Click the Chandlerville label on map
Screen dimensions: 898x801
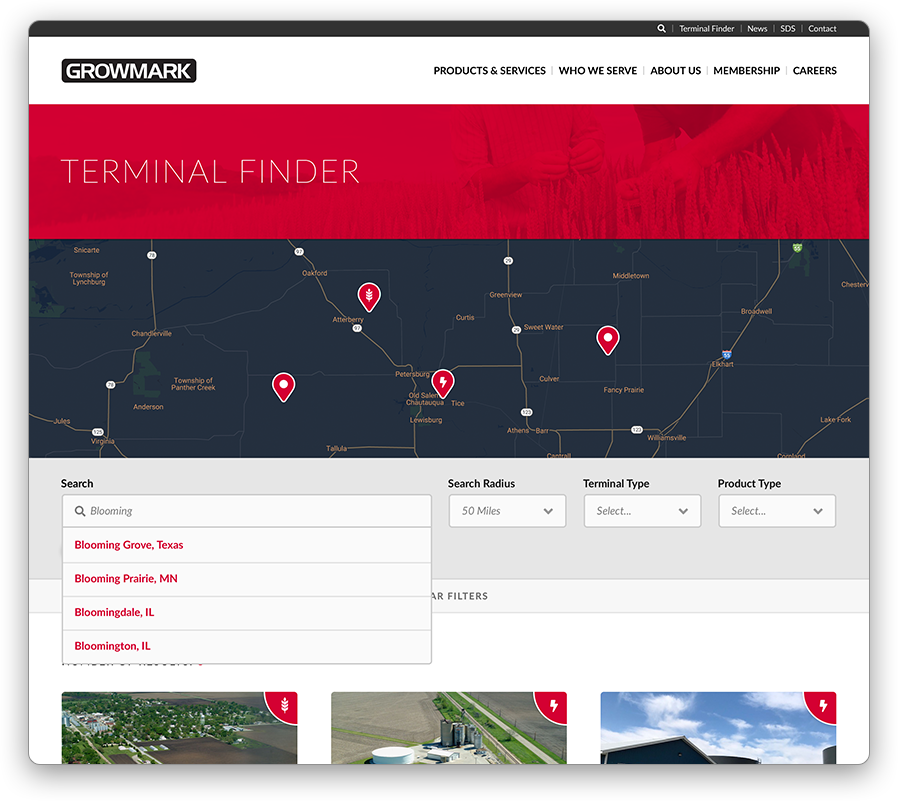[151, 333]
